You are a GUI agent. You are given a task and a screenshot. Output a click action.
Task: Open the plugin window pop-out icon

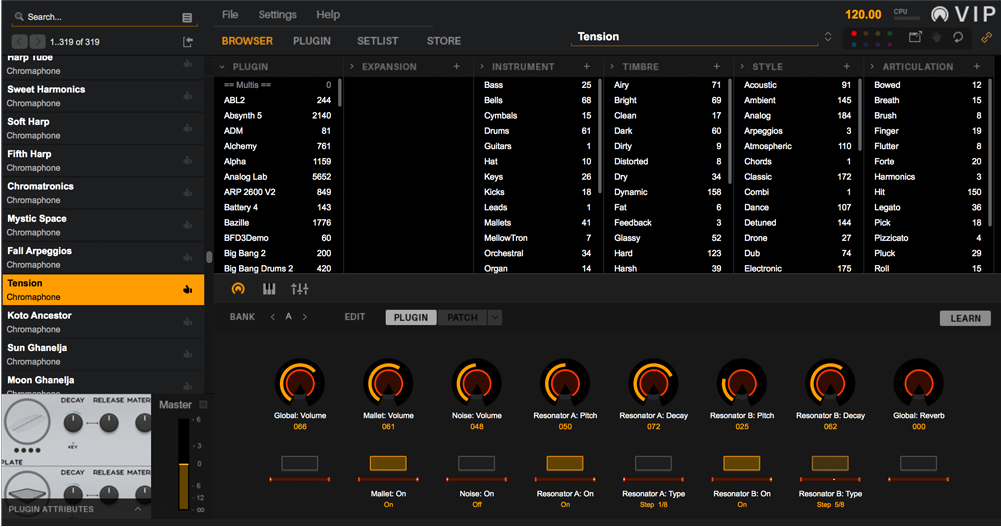click(x=915, y=37)
